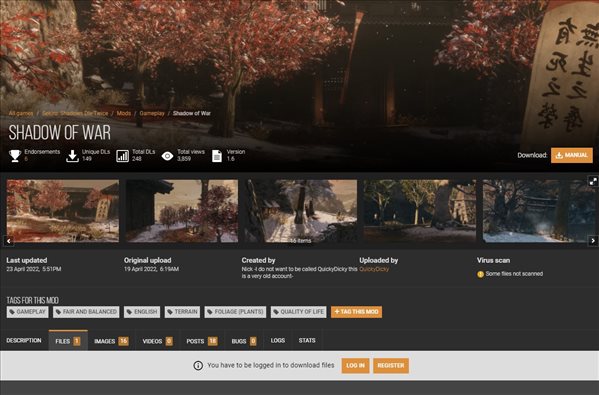Open third gallery thumbnail with snowy path
Viewport: 599px width, 395px height.
tap(301, 211)
